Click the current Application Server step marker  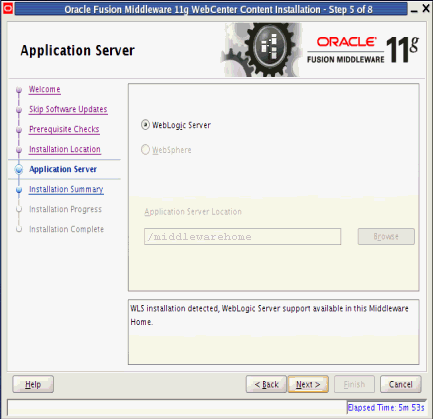tap(19, 170)
